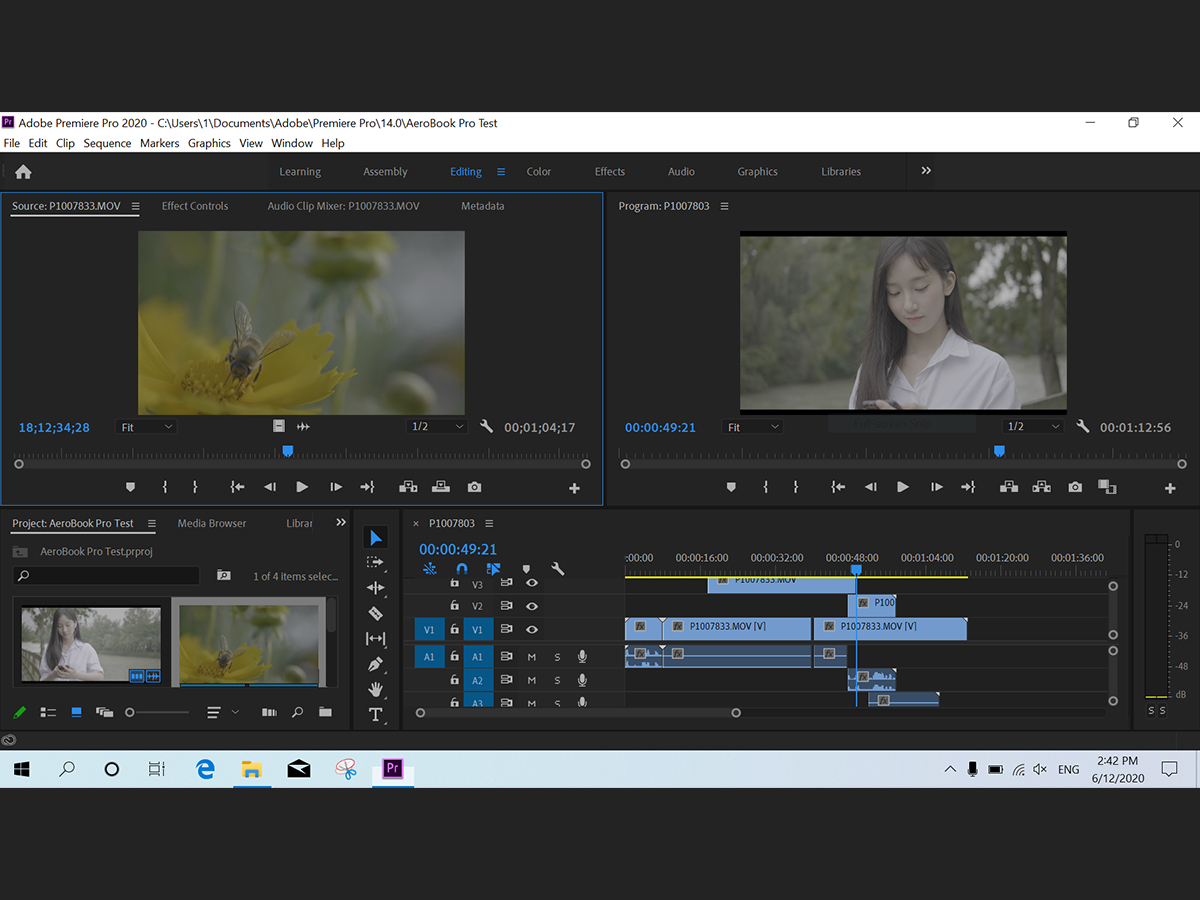1200x900 pixels.
Task: Toggle the lock on track V1
Action: point(454,630)
